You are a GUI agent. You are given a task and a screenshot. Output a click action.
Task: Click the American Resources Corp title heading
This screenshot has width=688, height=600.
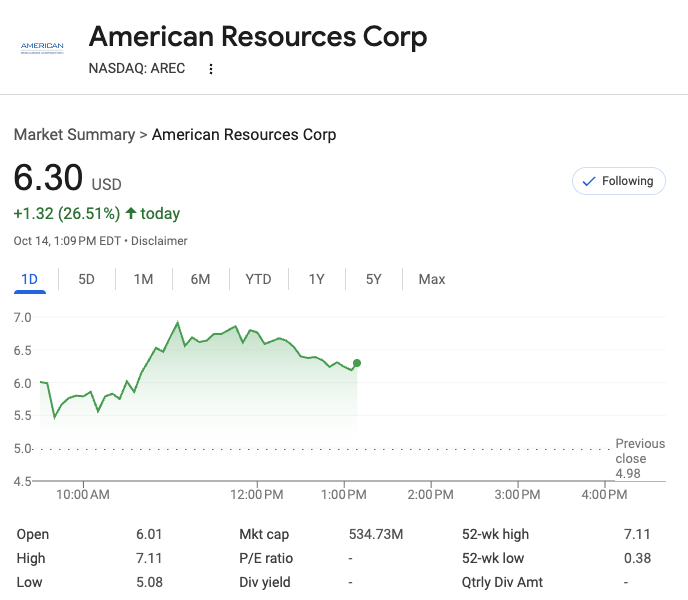(x=258, y=36)
